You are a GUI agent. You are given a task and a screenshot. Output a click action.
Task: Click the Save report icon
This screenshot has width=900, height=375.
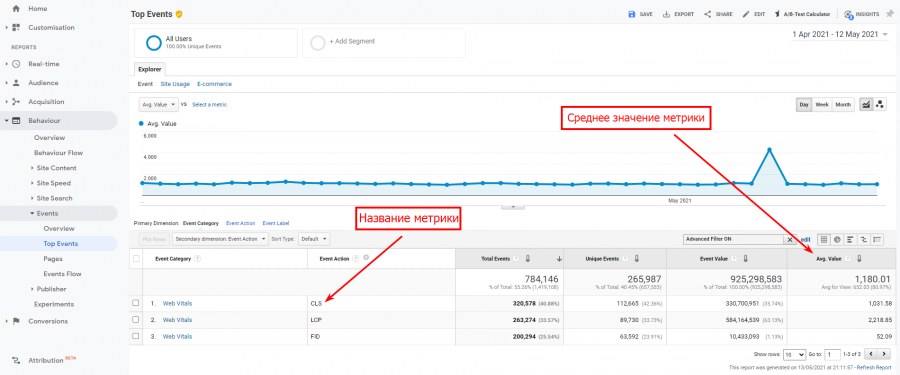[x=632, y=14]
